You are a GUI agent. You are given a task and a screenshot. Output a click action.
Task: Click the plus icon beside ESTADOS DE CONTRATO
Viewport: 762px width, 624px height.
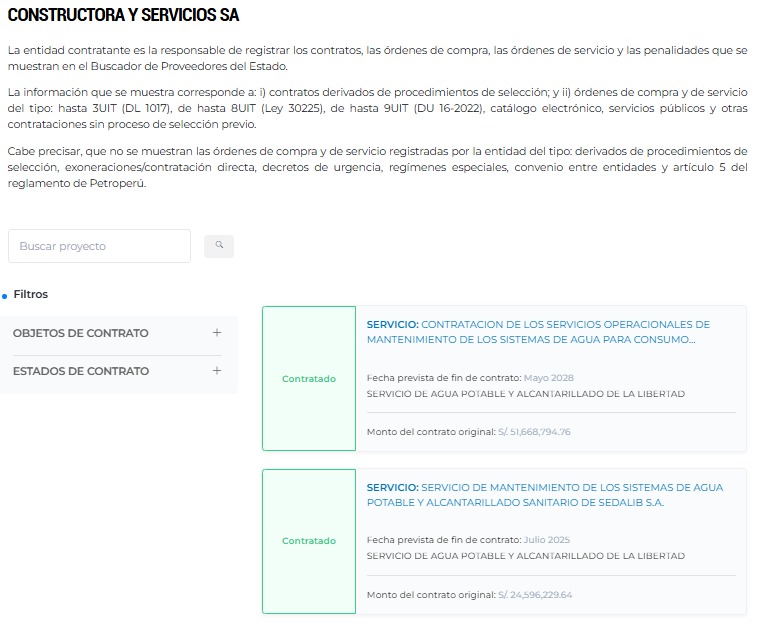[217, 371]
